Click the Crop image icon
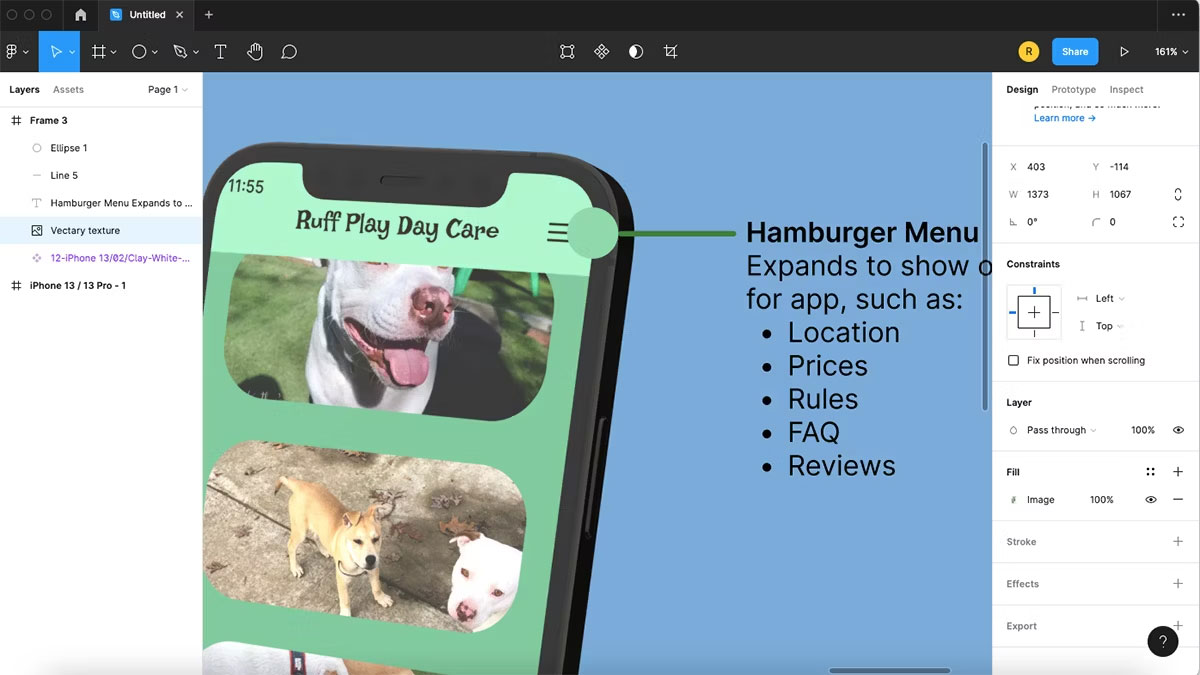Screen dimensions: 1200x675 pyautogui.click(x=670, y=51)
